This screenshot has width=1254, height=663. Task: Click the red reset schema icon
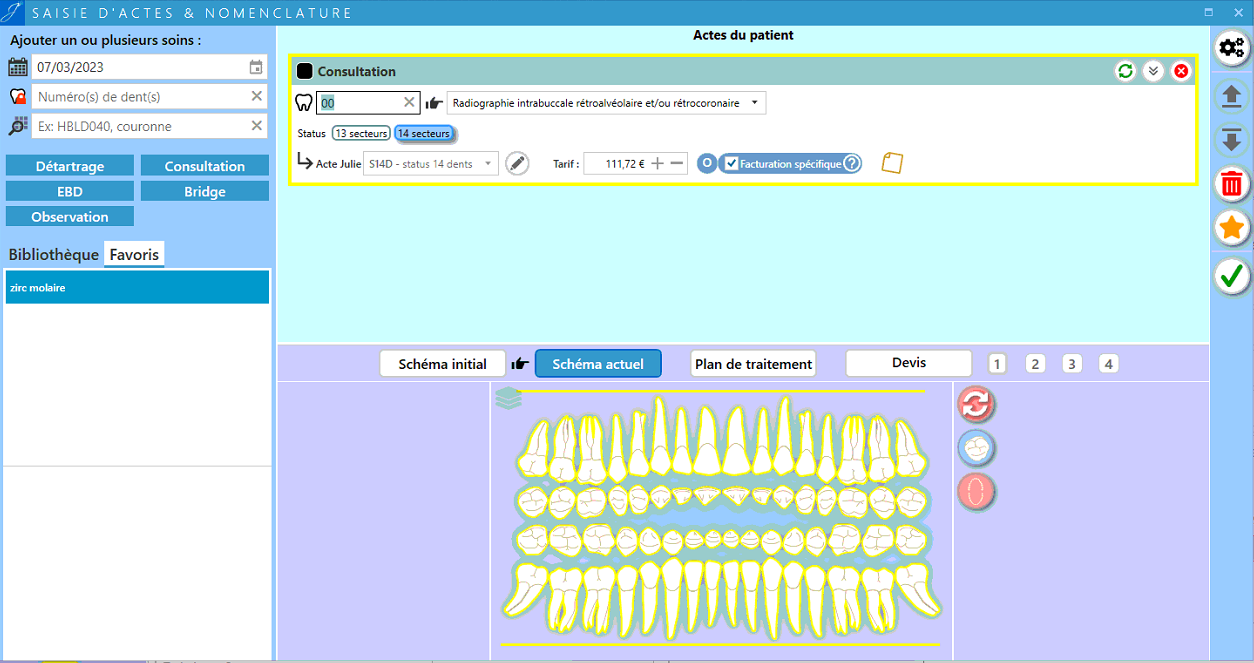pyautogui.click(x=977, y=405)
